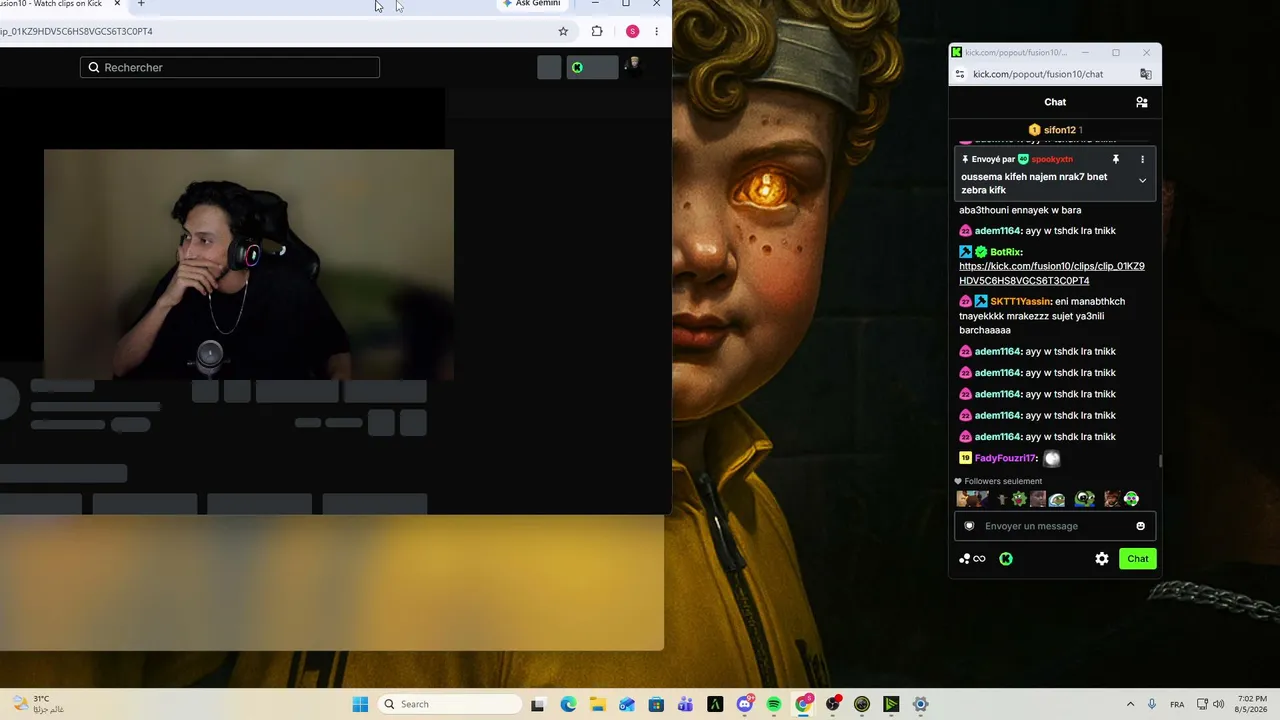Image resolution: width=1280 pixels, height=720 pixels.
Task: Click the green Kick logo below chat
Action: point(1006,559)
